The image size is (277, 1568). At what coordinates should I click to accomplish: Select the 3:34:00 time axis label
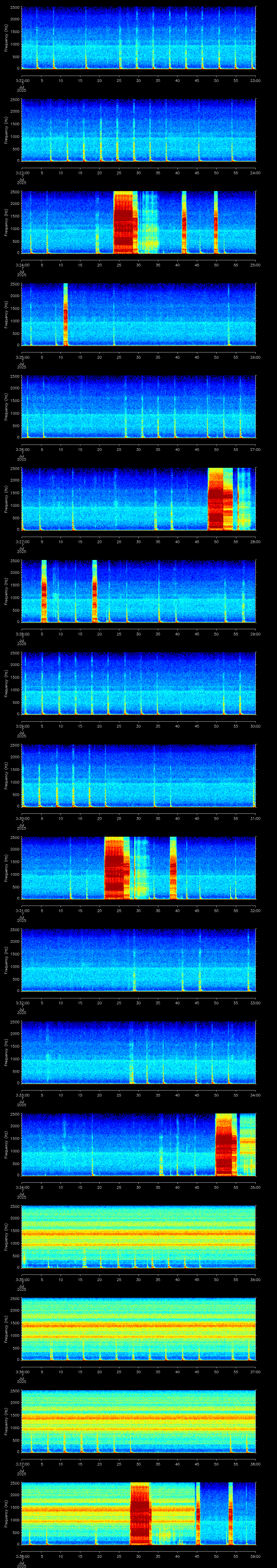(x=22, y=1187)
